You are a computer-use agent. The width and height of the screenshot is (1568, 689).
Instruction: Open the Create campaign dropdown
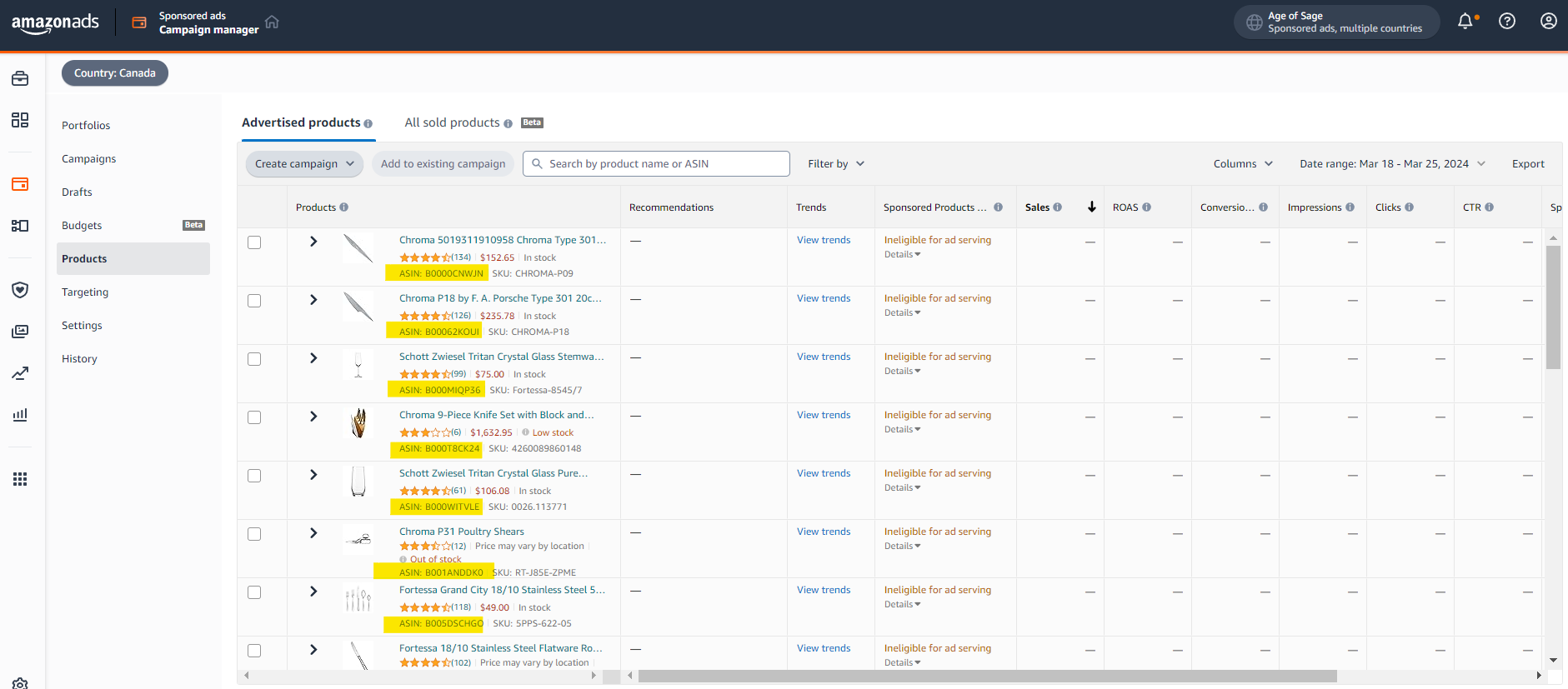[x=304, y=164]
